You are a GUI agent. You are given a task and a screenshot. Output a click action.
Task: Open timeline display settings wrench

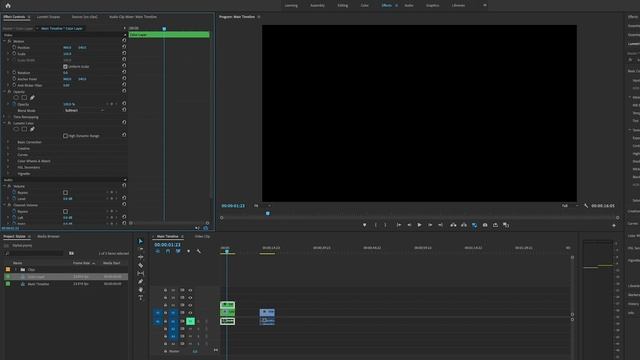(x=199, y=251)
